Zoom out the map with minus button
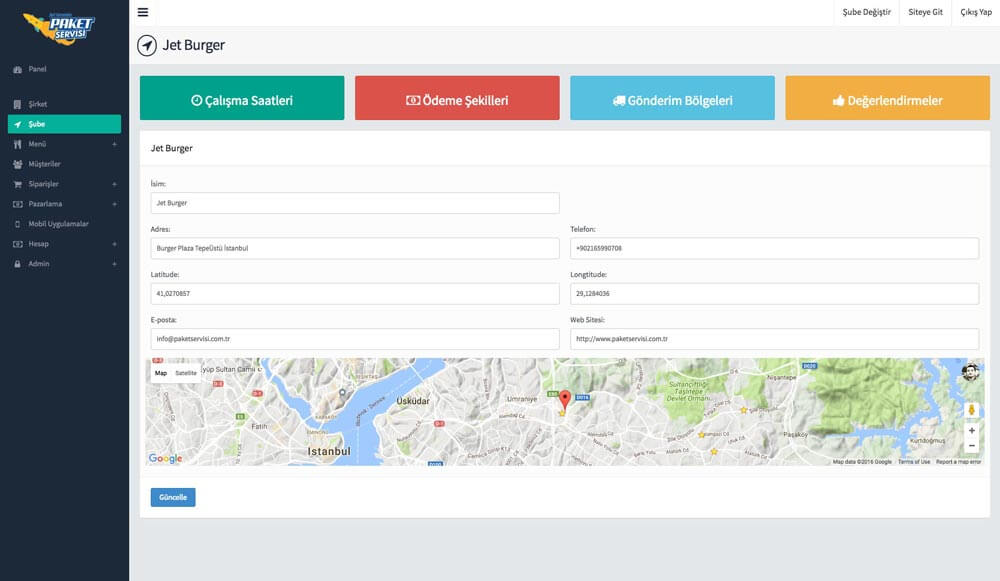The height and width of the screenshot is (581, 1000). (x=971, y=445)
